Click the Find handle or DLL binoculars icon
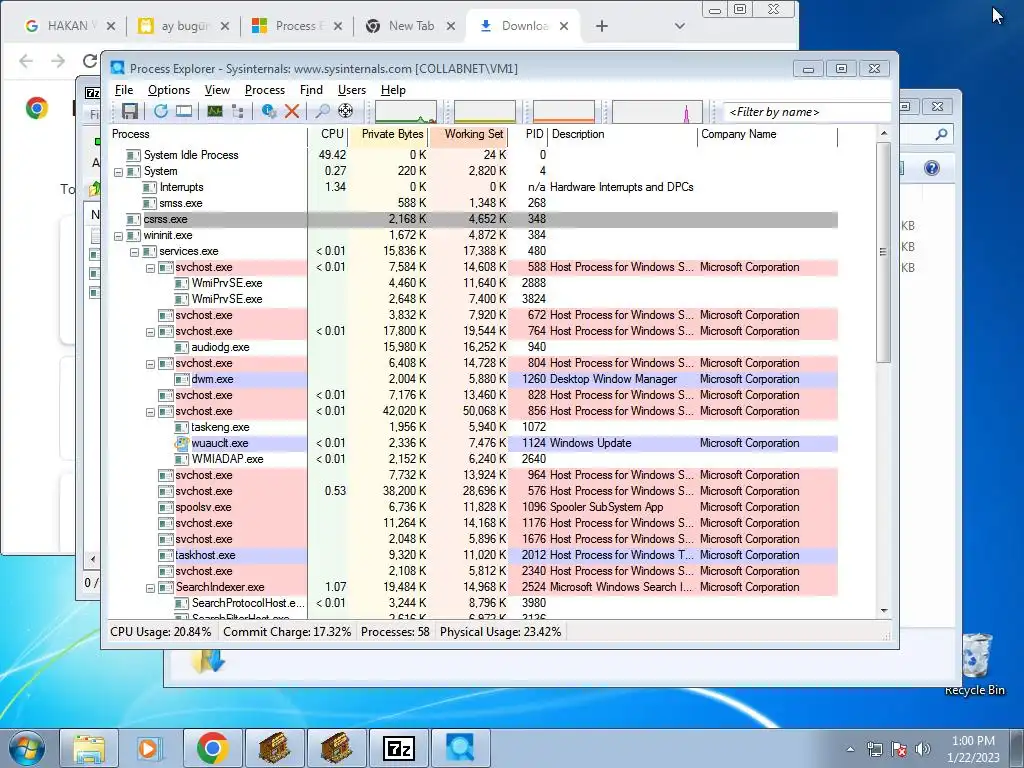 [x=322, y=112]
